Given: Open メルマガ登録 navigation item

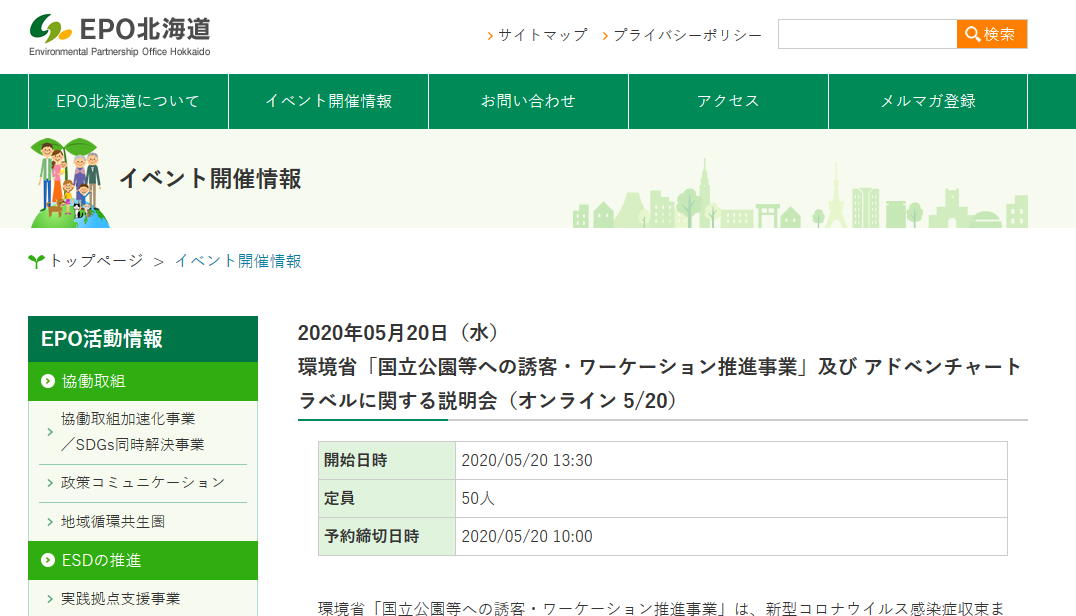Looking at the screenshot, I should (928, 101).
